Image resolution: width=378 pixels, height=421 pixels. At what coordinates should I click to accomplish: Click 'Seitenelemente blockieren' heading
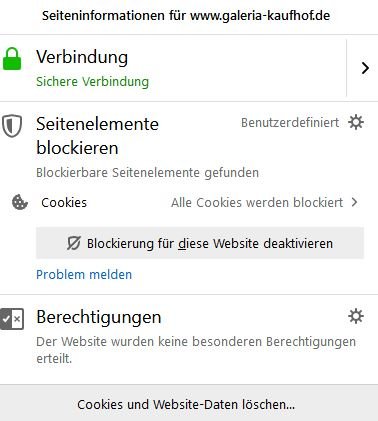pyautogui.click(x=97, y=136)
